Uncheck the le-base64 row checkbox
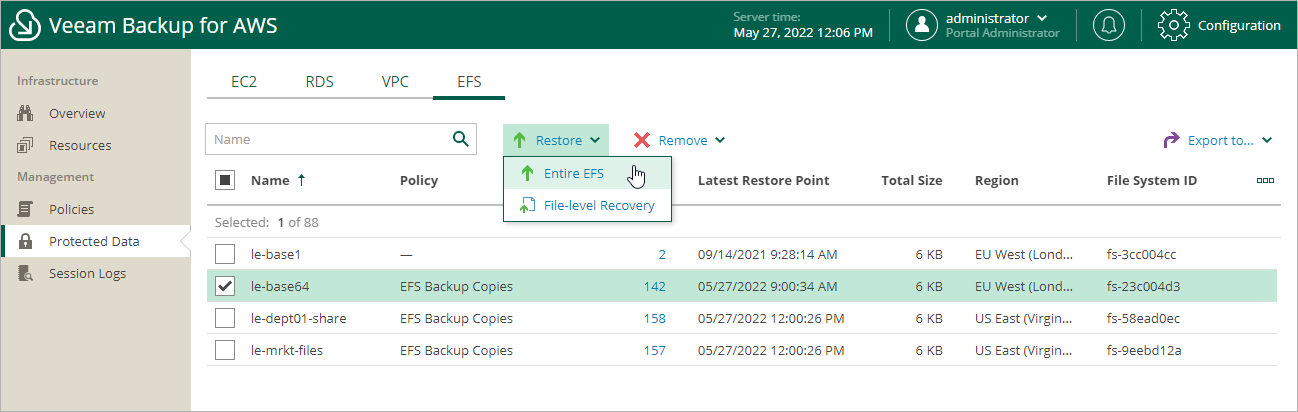This screenshot has width=1298, height=412. (x=225, y=287)
